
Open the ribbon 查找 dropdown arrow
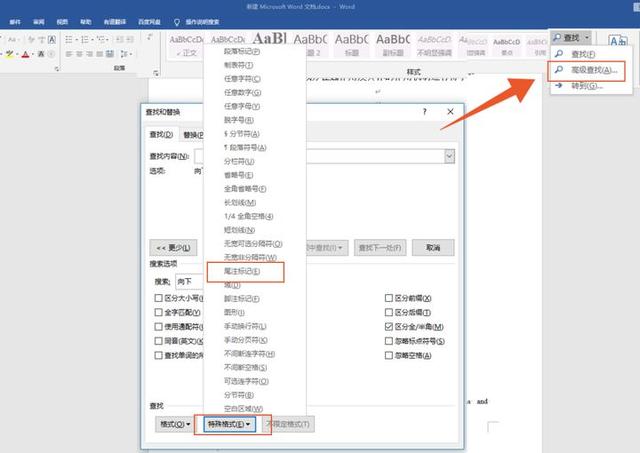pyautogui.click(x=587, y=38)
